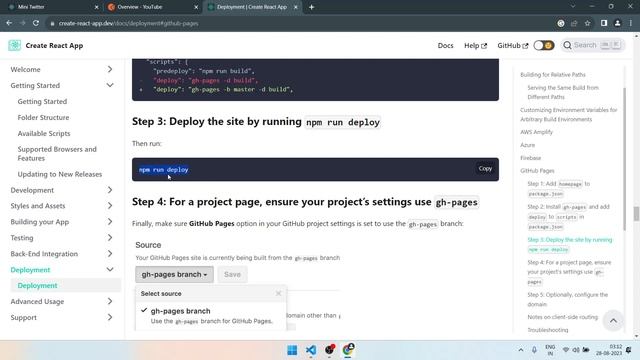The width and height of the screenshot is (640, 360).
Task: Open the Deployment sidebar sub-item
Action: [66, 285]
